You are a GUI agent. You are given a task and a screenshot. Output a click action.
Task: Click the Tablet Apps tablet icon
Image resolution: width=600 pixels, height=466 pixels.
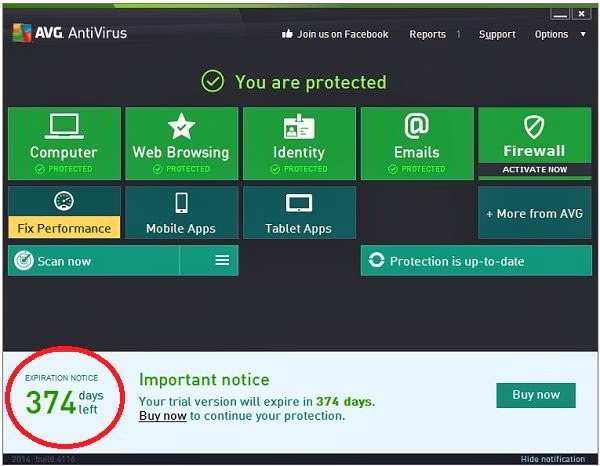click(x=299, y=203)
